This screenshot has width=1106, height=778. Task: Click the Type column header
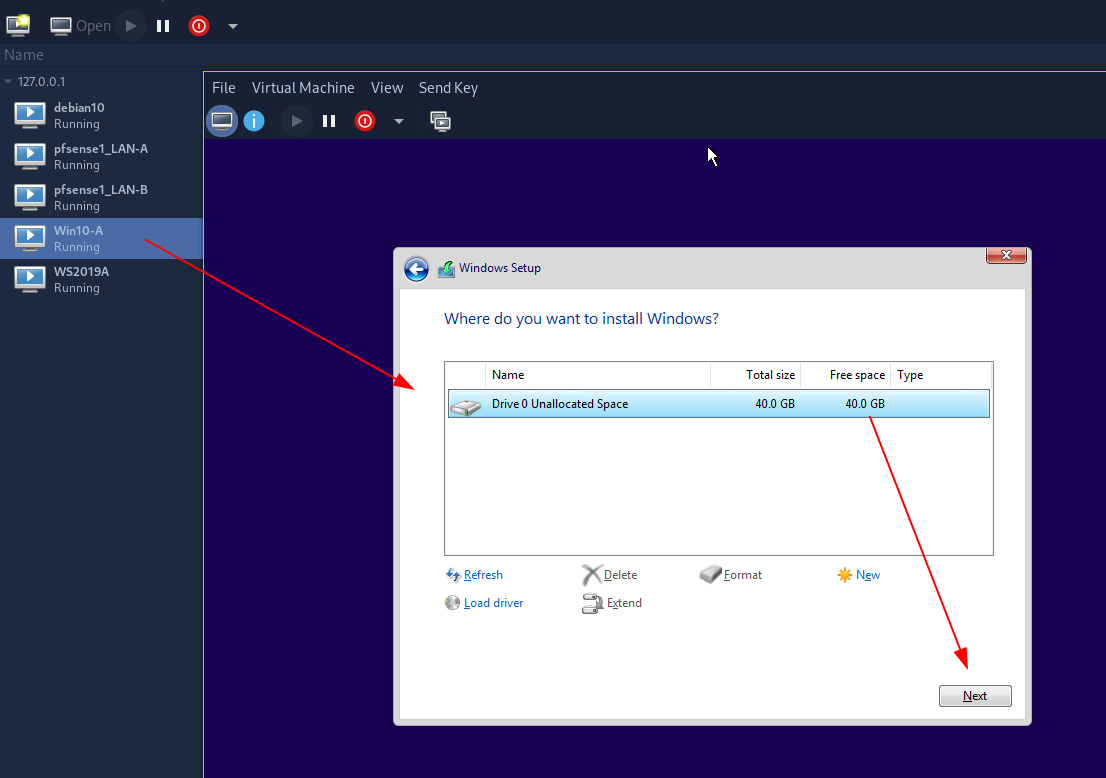pos(941,375)
